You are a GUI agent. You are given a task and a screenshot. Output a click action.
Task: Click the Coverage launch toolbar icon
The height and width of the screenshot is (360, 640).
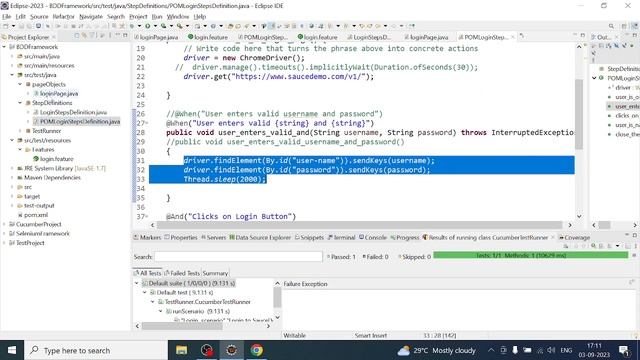163,26
